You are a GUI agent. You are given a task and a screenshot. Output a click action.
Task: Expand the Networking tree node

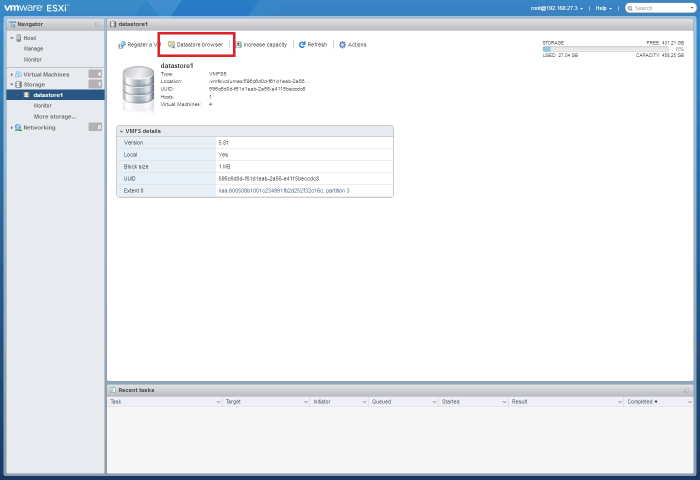(12, 128)
